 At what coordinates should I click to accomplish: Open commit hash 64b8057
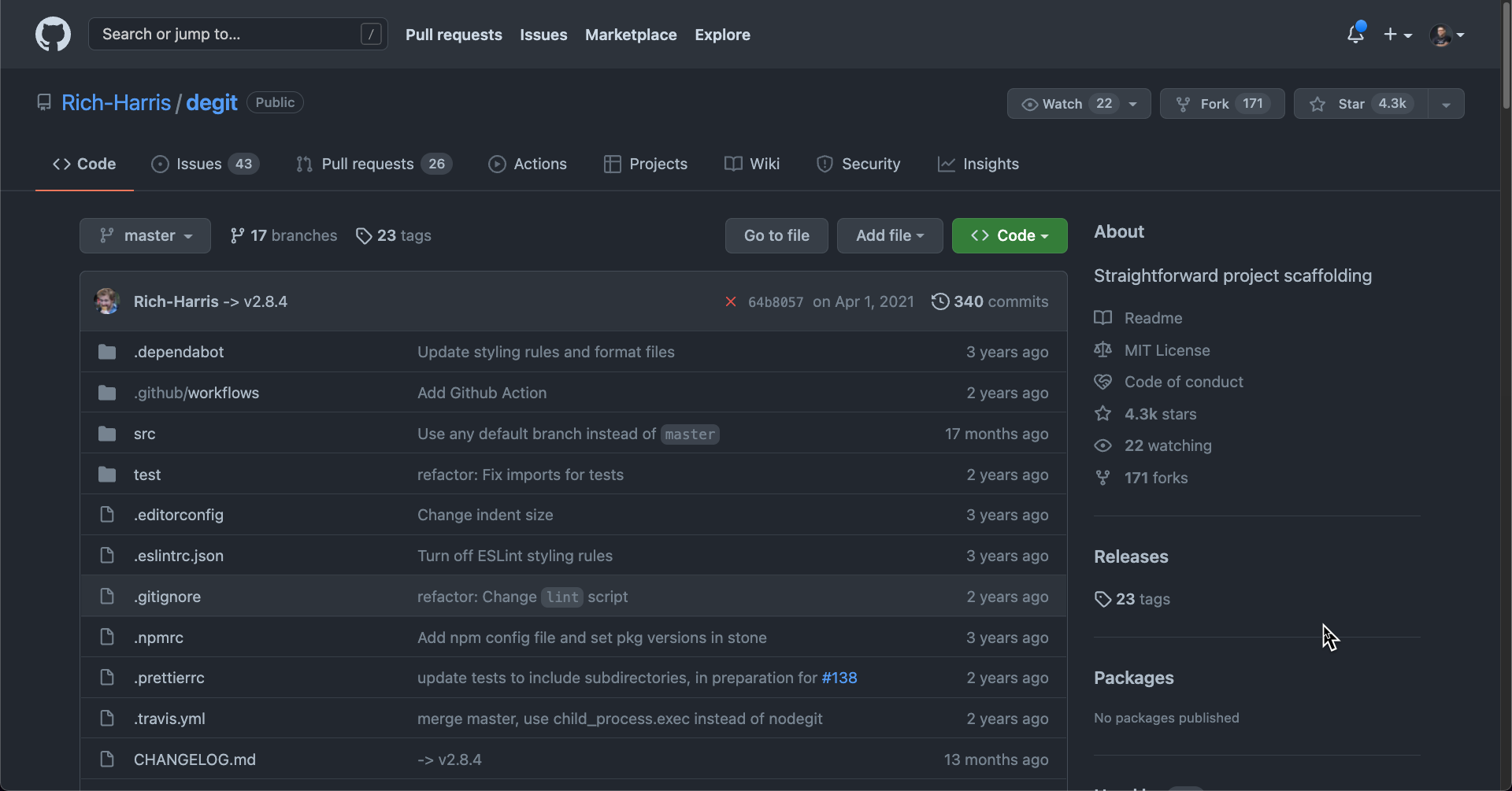coord(776,302)
